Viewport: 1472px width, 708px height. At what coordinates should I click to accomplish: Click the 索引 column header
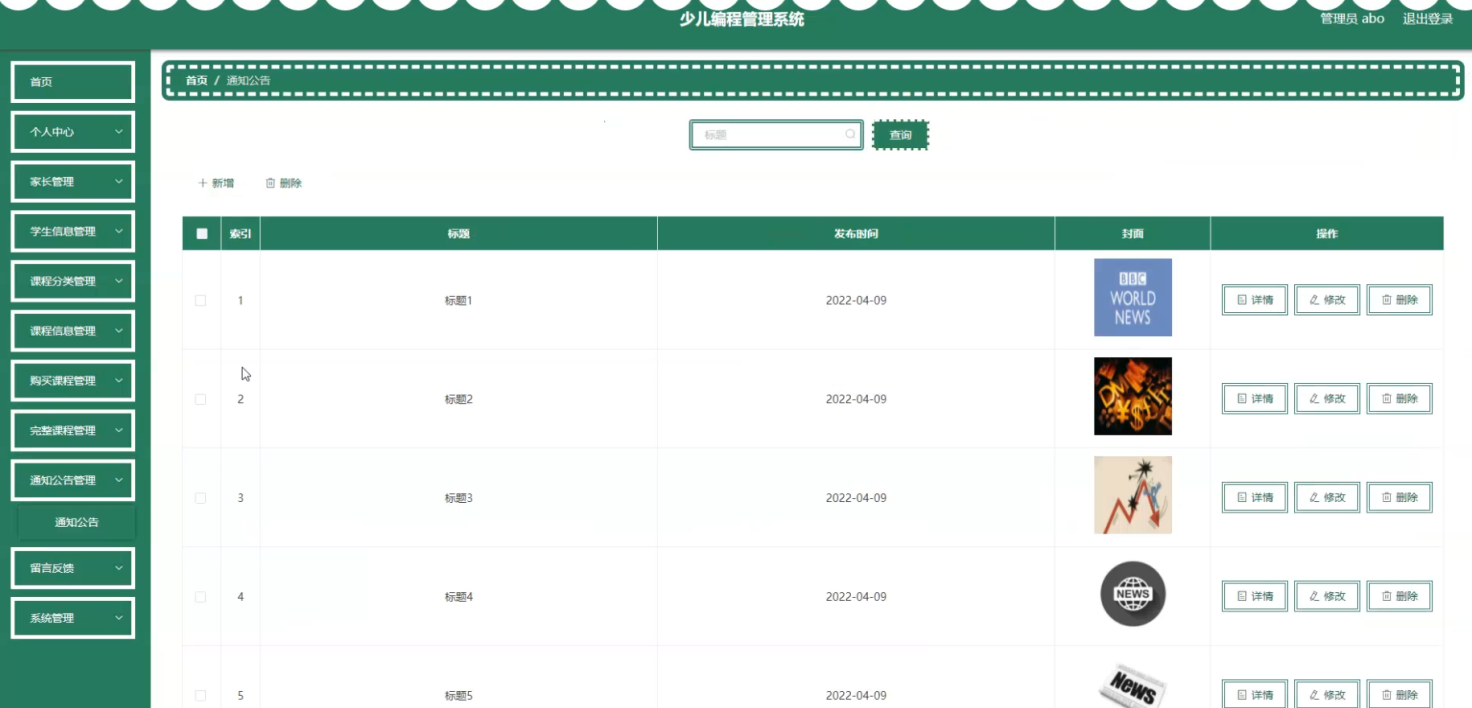click(x=240, y=234)
